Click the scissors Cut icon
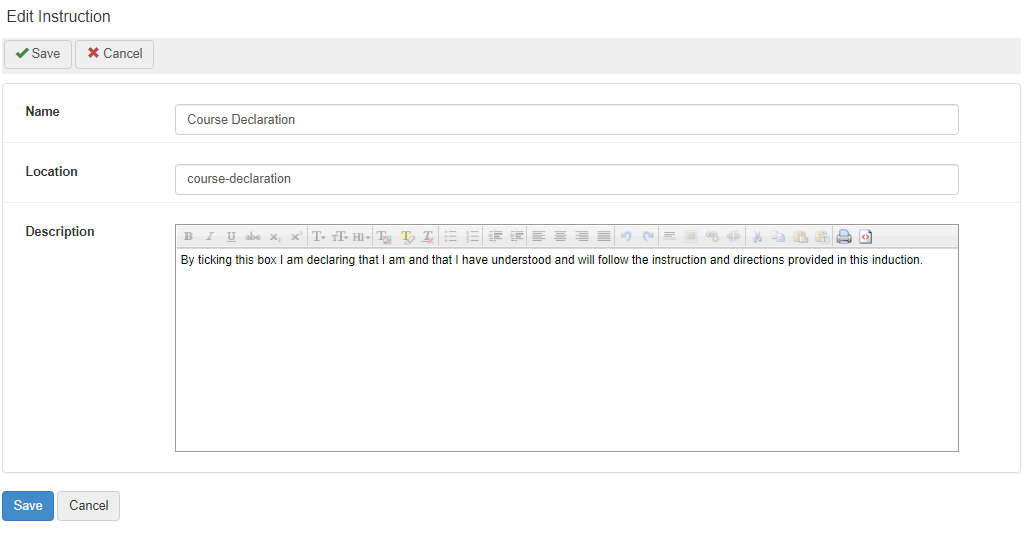 point(757,237)
